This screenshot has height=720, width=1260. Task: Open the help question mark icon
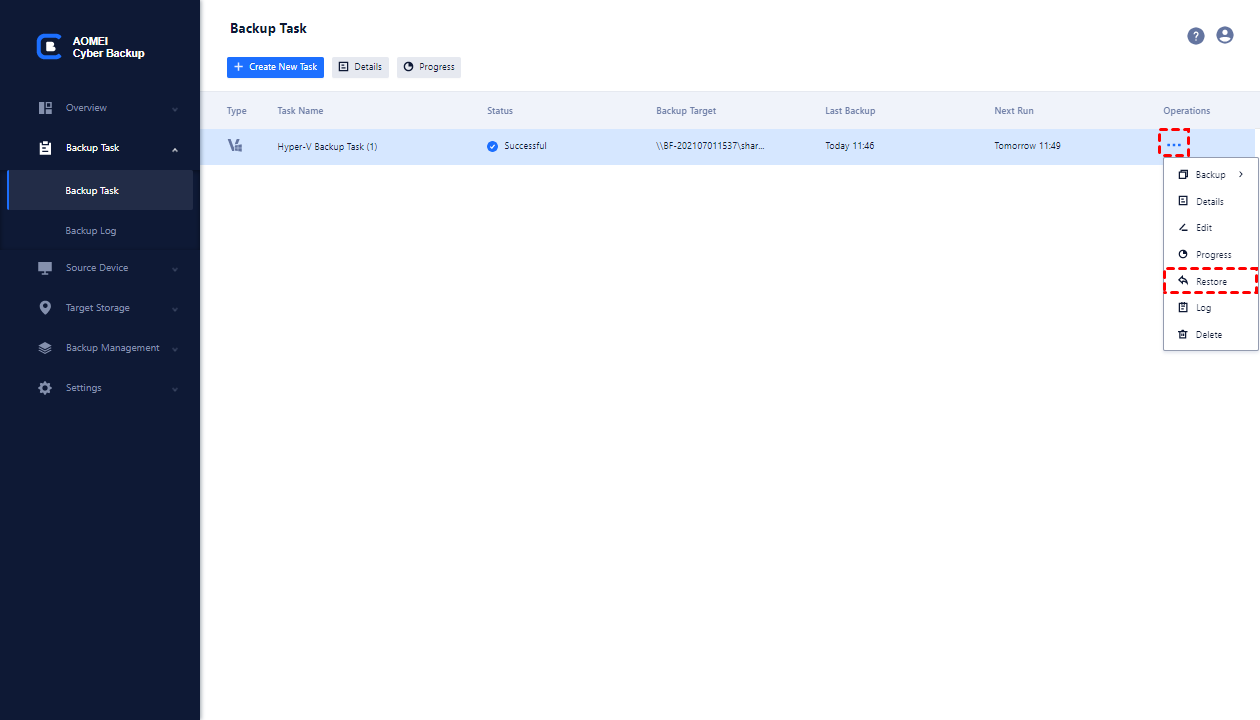[1196, 36]
